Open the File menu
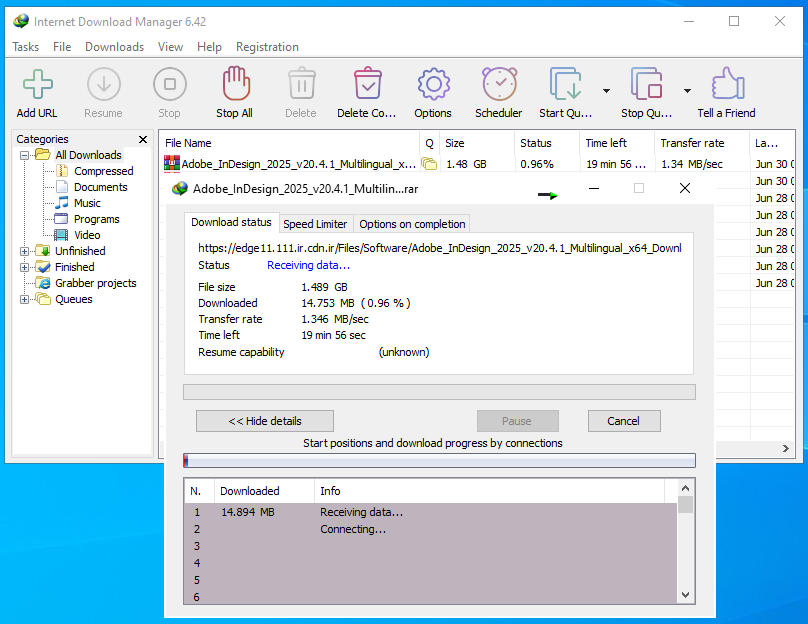808x624 pixels. click(x=62, y=47)
